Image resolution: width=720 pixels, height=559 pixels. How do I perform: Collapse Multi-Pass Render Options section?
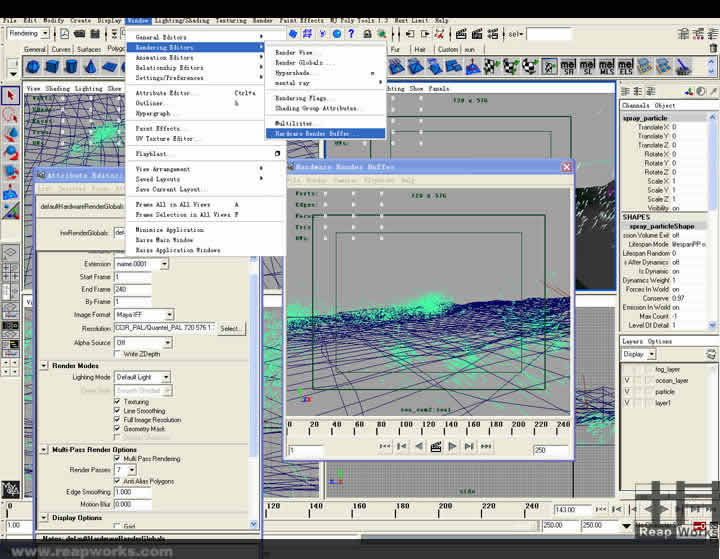click(44, 450)
